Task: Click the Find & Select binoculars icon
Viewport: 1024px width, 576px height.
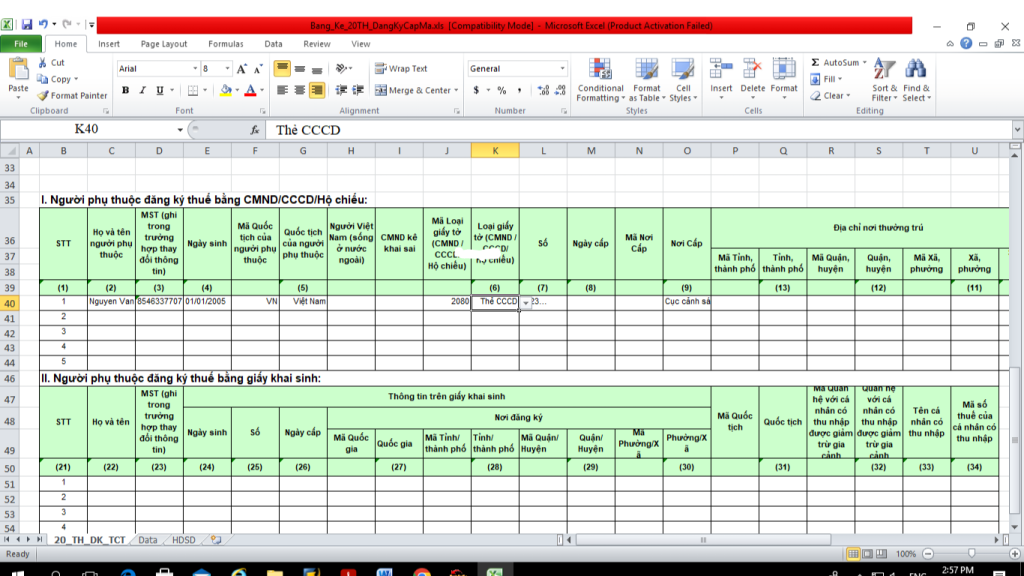Action: click(x=915, y=71)
